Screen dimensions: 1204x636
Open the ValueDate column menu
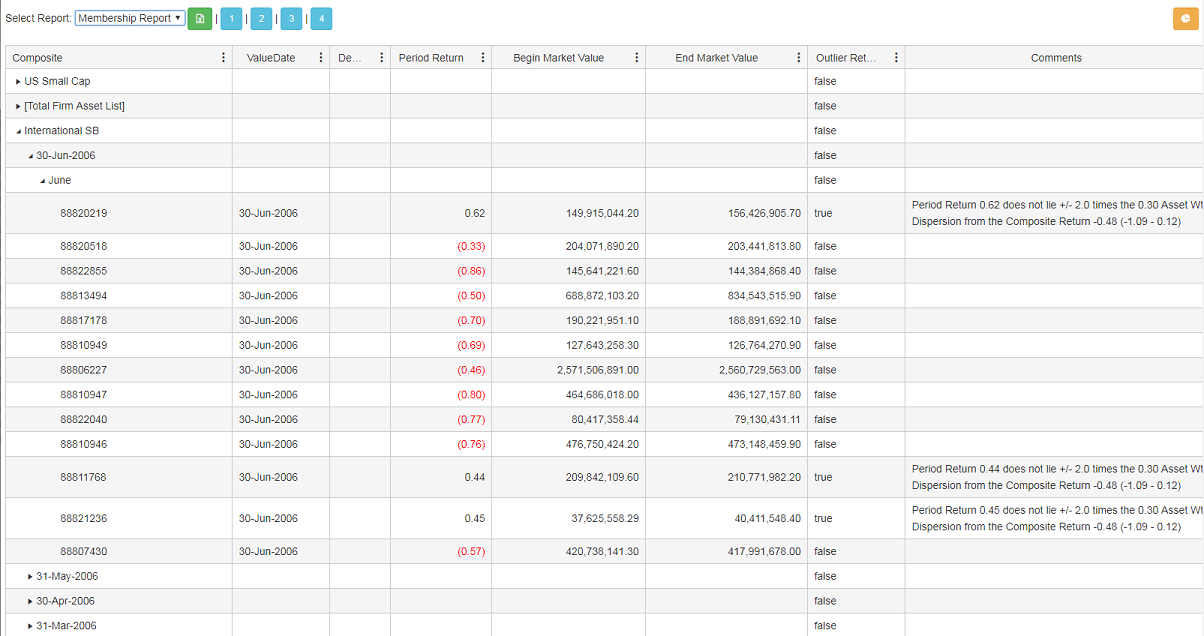click(321, 58)
